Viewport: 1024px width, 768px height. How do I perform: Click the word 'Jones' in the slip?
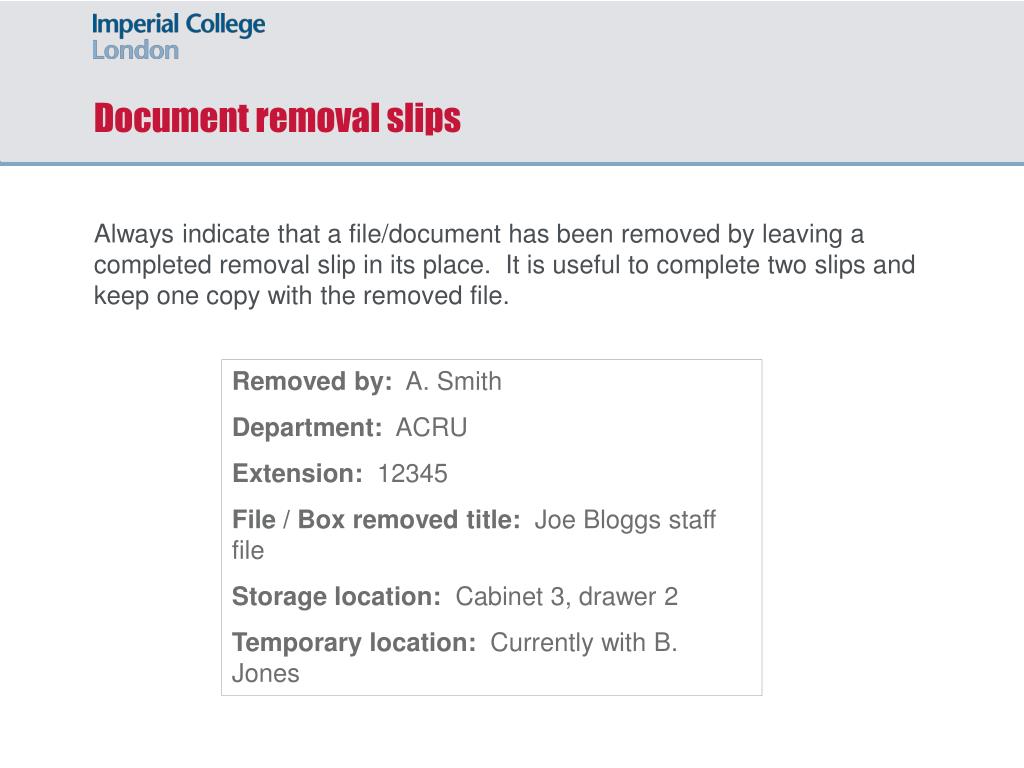pyautogui.click(x=266, y=674)
